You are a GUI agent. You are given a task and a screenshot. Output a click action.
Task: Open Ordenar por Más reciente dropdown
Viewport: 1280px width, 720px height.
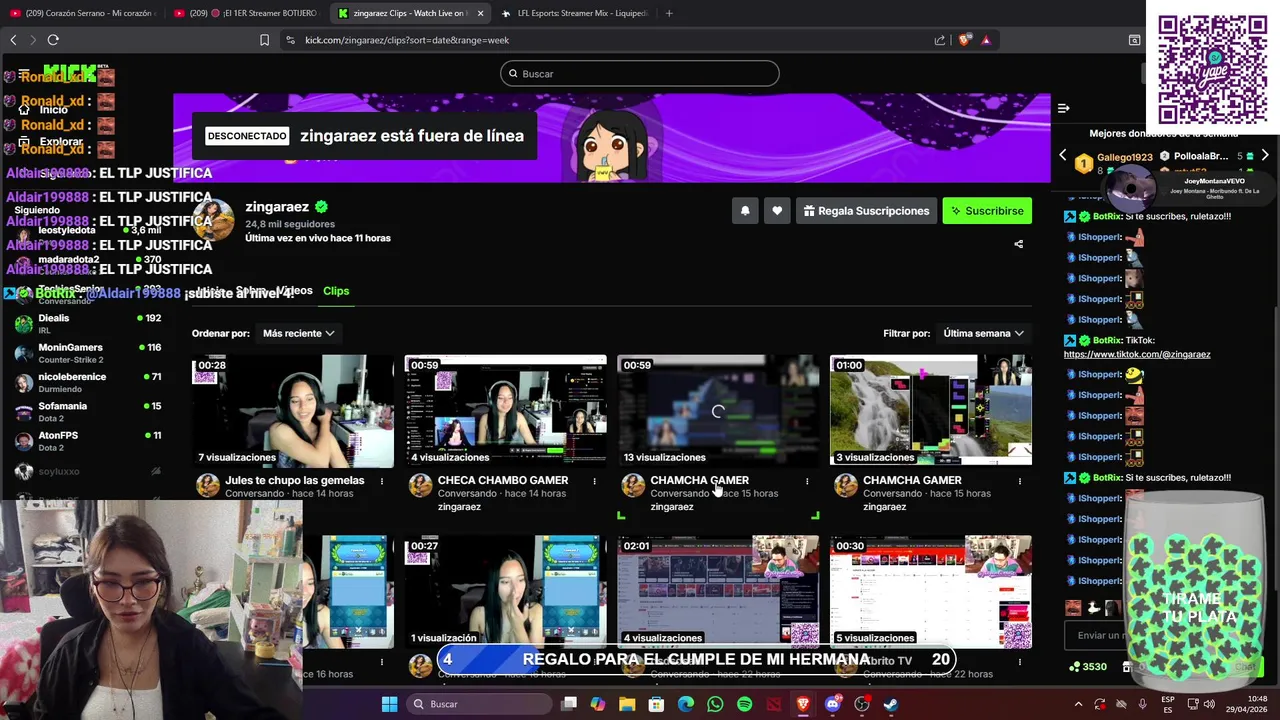click(x=298, y=333)
